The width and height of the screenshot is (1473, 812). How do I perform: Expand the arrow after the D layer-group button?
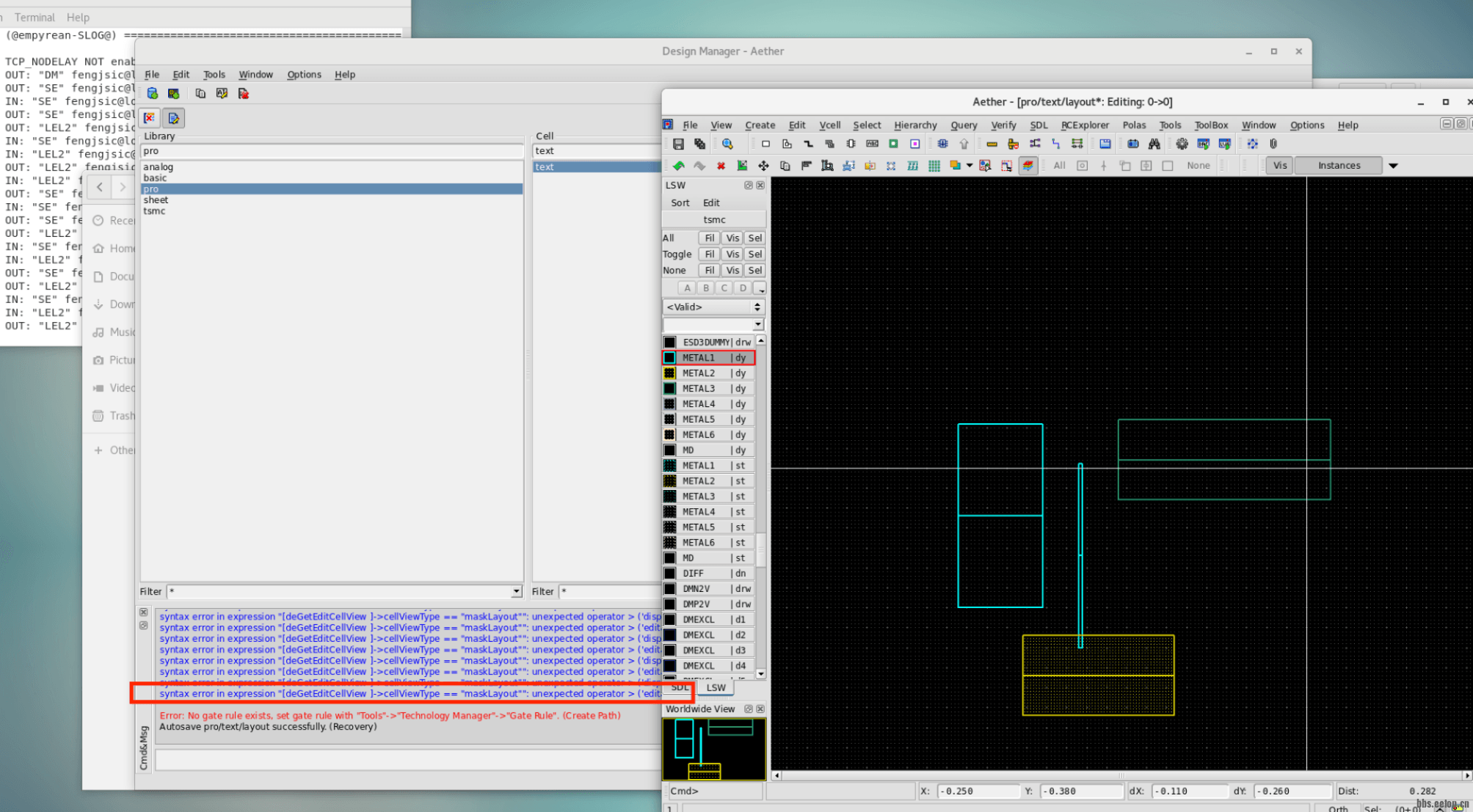tap(760, 288)
